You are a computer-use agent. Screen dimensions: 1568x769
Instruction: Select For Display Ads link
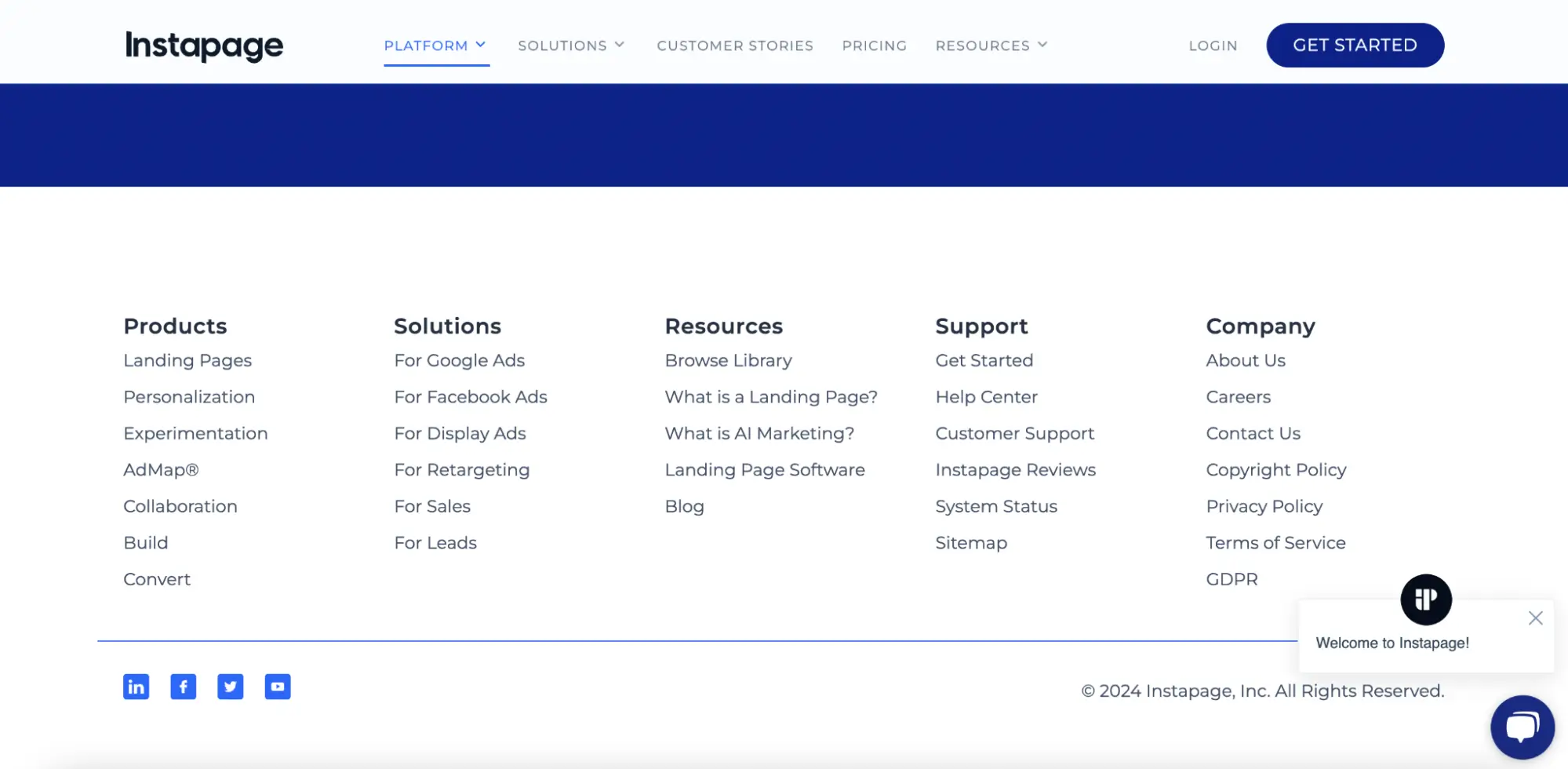460,433
